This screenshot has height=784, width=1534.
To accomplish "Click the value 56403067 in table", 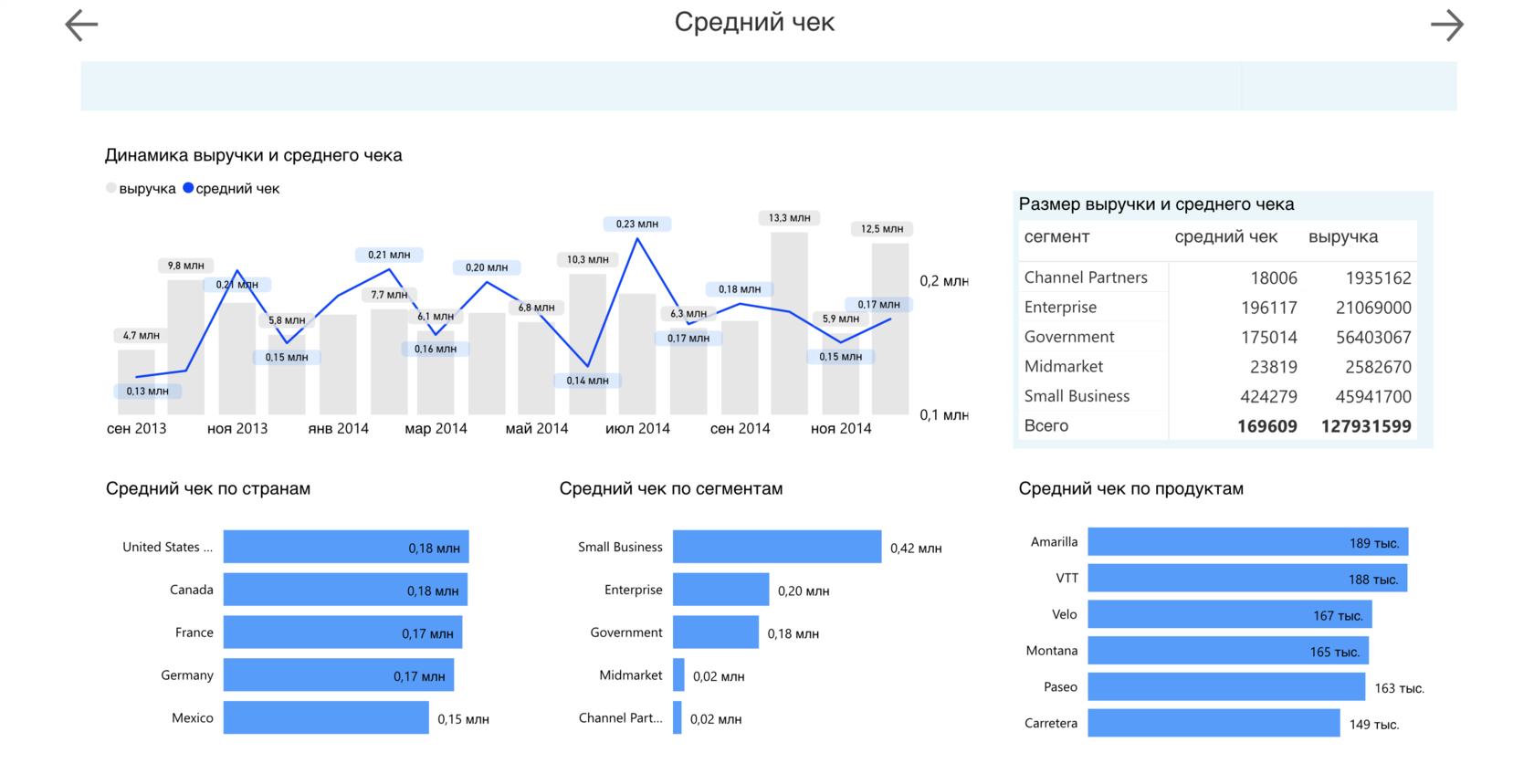I will coord(1373,338).
